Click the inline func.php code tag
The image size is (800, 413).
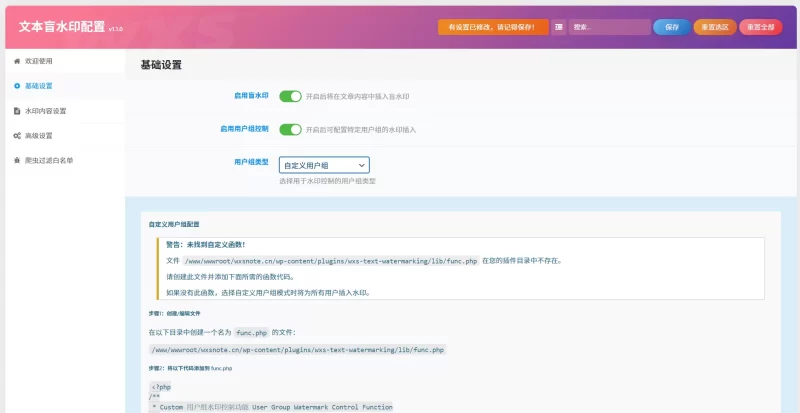coord(252,333)
